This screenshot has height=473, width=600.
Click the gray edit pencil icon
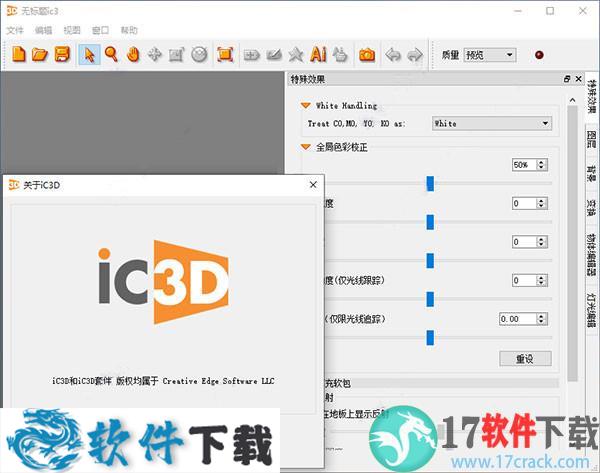(274, 55)
